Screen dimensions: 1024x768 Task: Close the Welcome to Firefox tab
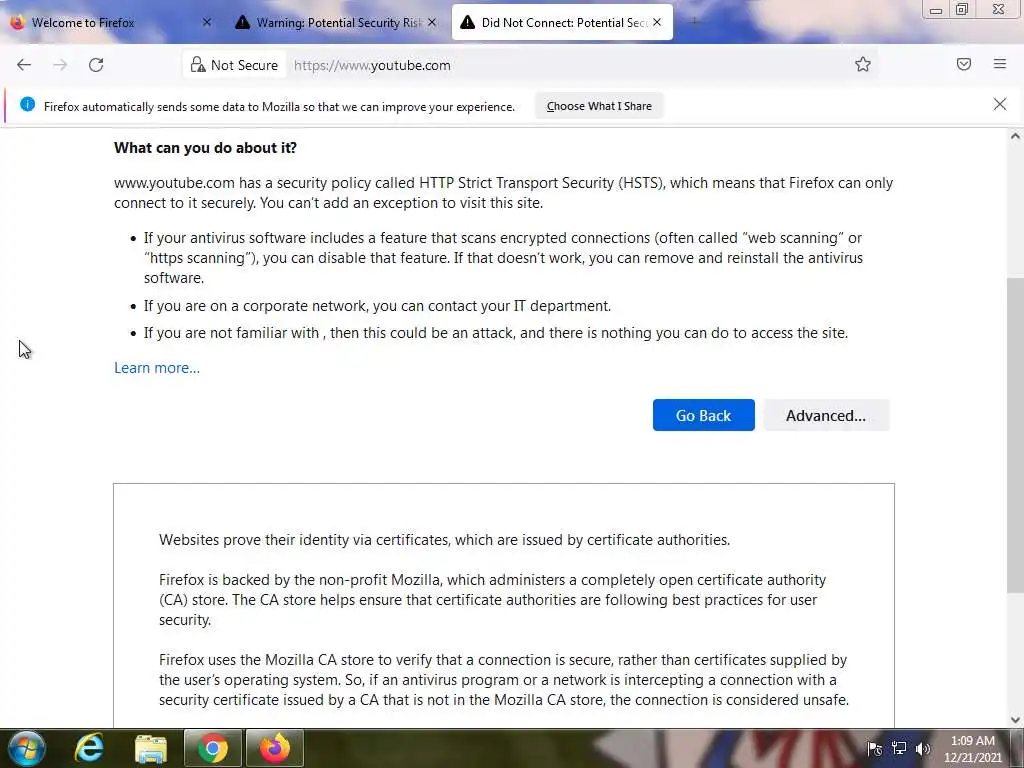click(x=206, y=22)
